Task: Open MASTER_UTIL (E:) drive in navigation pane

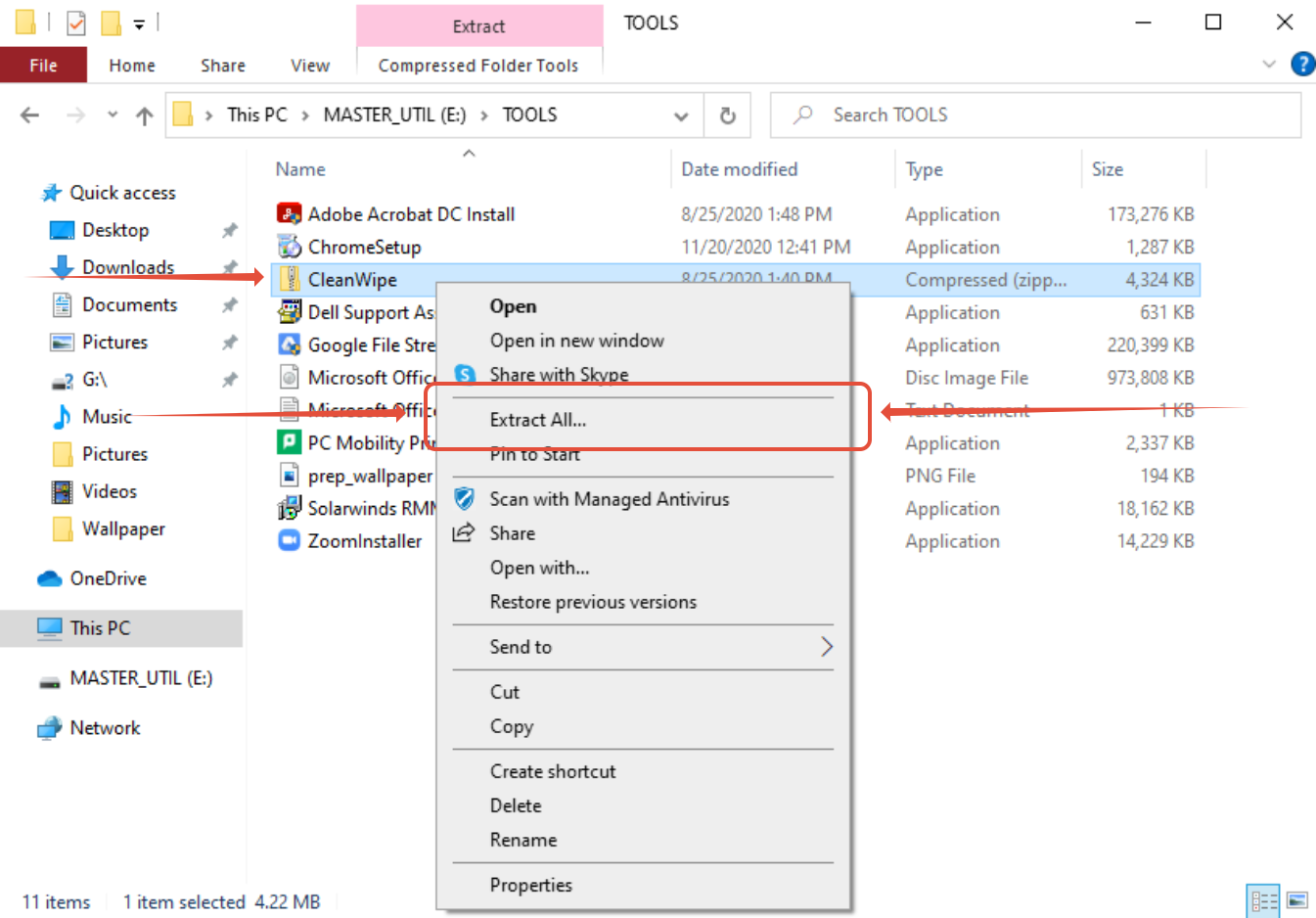Action: click(x=124, y=678)
